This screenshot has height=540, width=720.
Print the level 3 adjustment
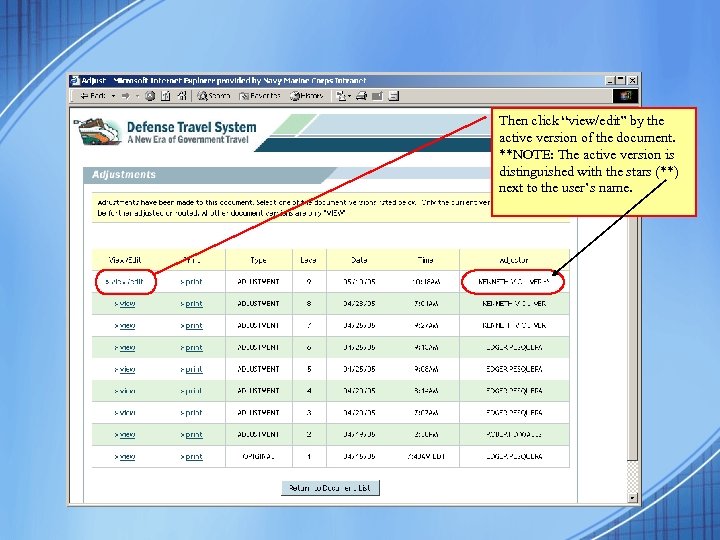click(x=191, y=413)
